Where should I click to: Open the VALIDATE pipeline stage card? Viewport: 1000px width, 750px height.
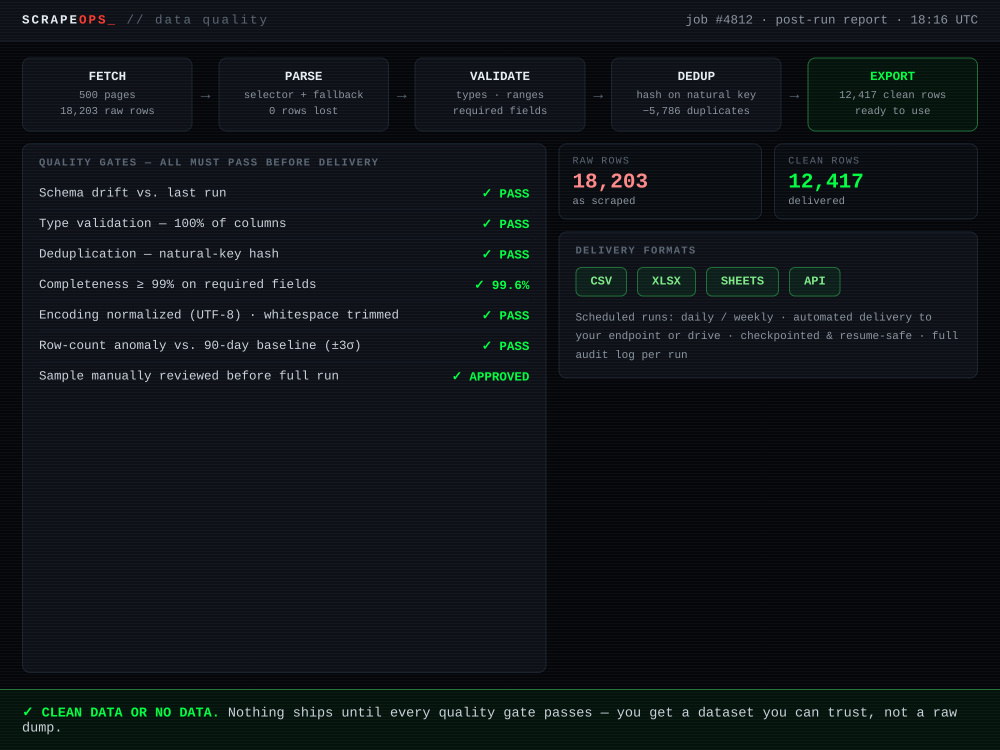pyautogui.click(x=500, y=94)
